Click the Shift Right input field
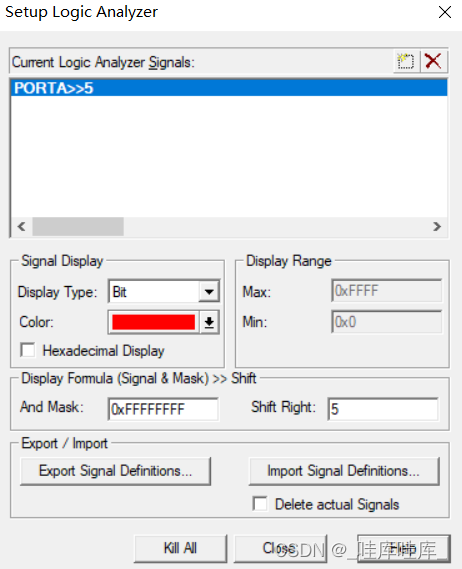Screen dimensions: 462x569 click(x=383, y=409)
